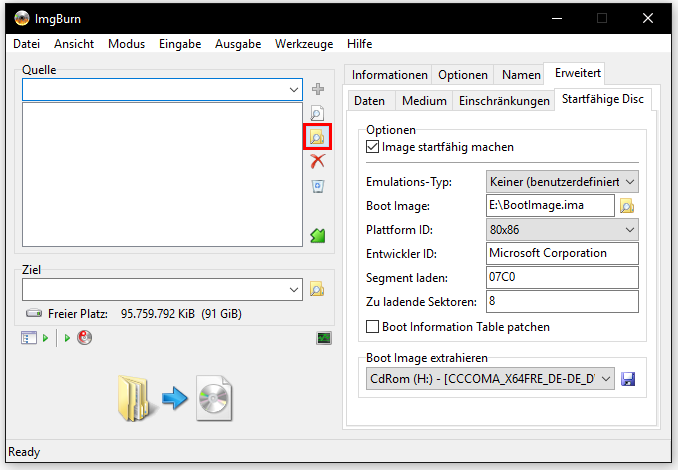Open the Ausgabe menu
678x470 pixels.
point(238,44)
